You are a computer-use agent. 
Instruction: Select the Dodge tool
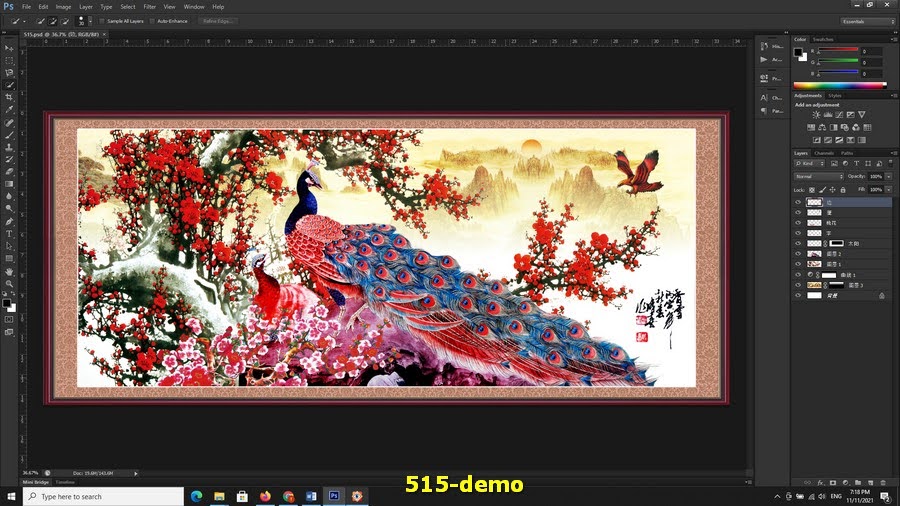(9, 209)
